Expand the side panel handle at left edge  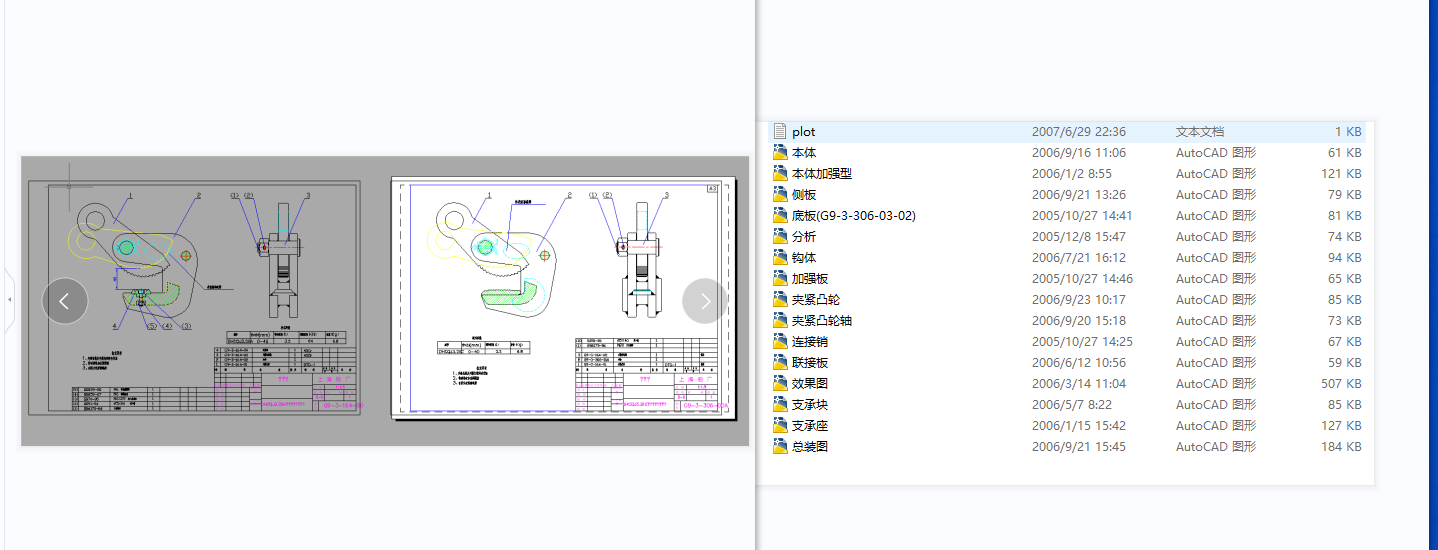click(10, 300)
